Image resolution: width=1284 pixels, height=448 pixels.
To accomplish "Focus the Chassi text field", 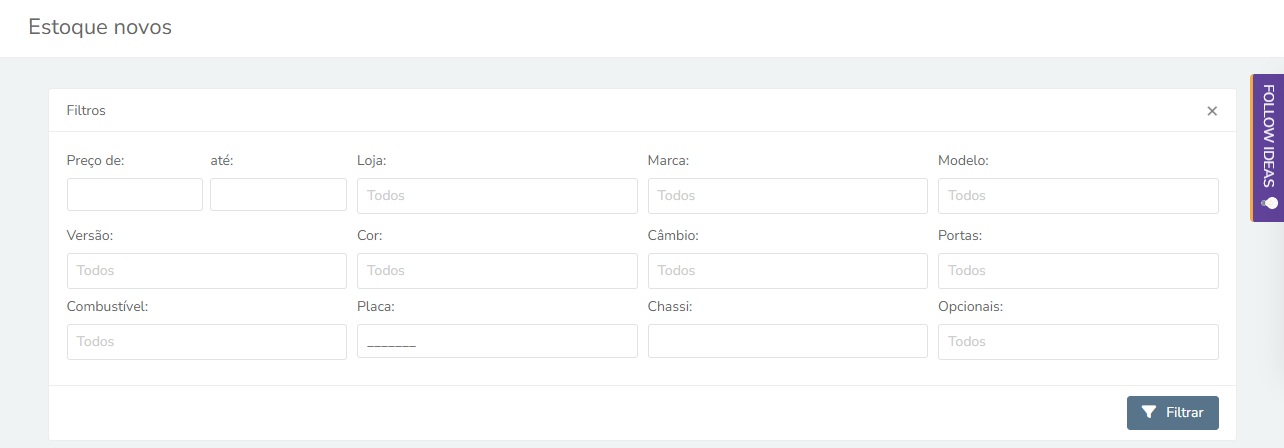I will click(x=788, y=341).
